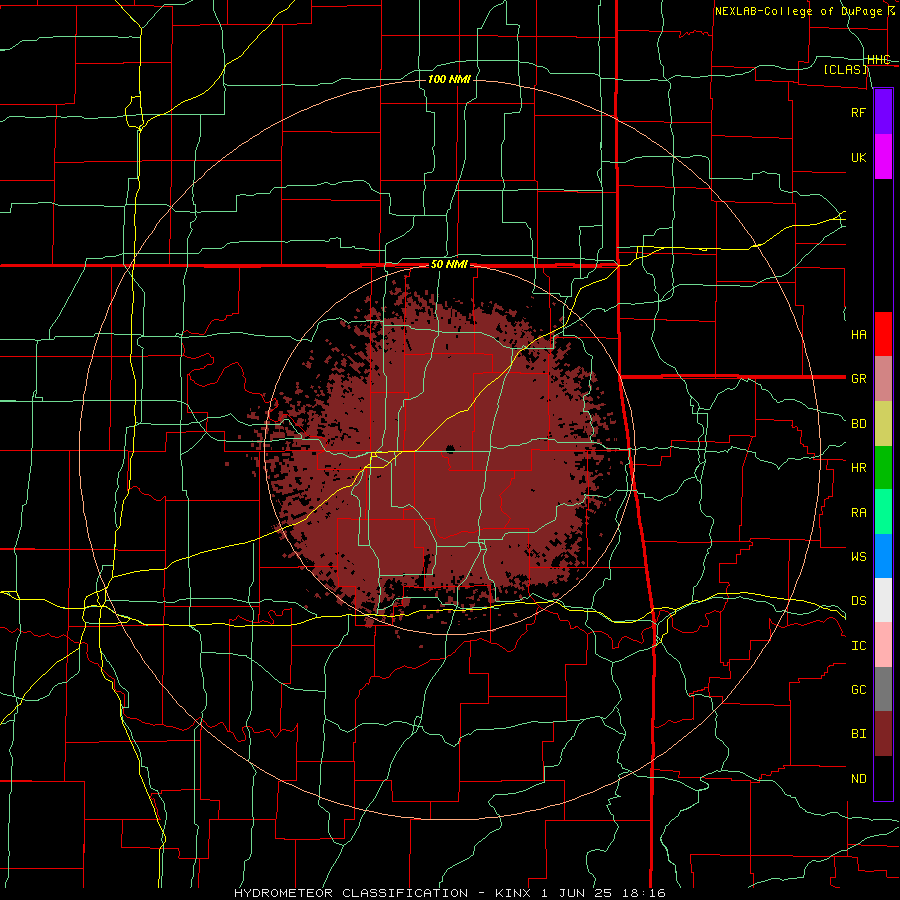The height and width of the screenshot is (900, 900).
Task: Click the black radar site dot
Action: (450, 449)
